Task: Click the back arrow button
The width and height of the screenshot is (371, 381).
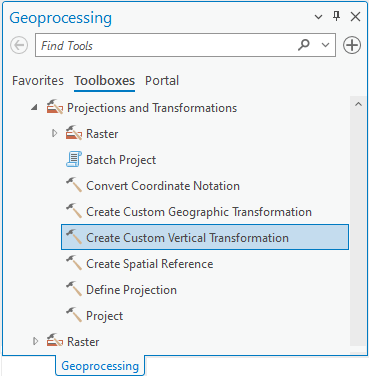Action: click(19, 45)
